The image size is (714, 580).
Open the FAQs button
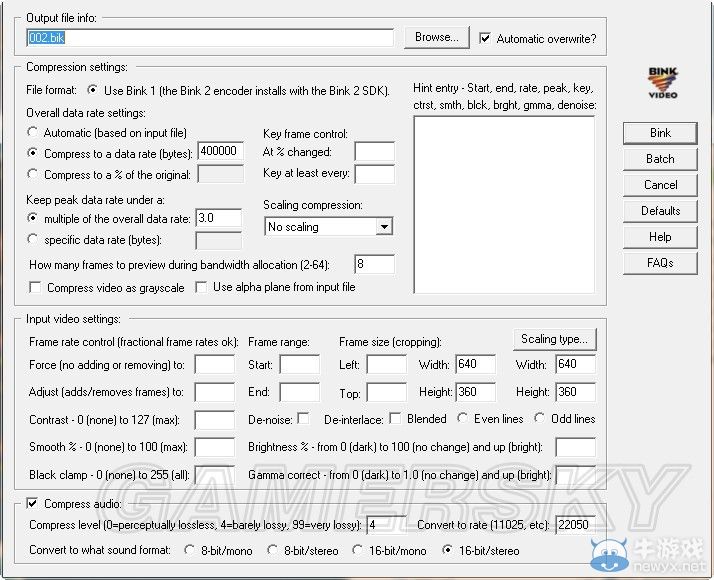660,263
